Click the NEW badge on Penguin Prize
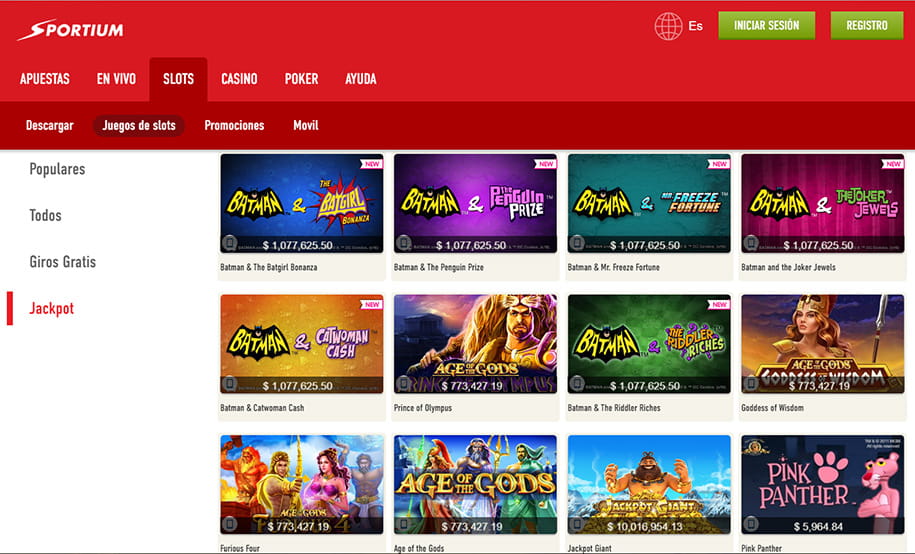This screenshot has width=915, height=554. (546, 164)
